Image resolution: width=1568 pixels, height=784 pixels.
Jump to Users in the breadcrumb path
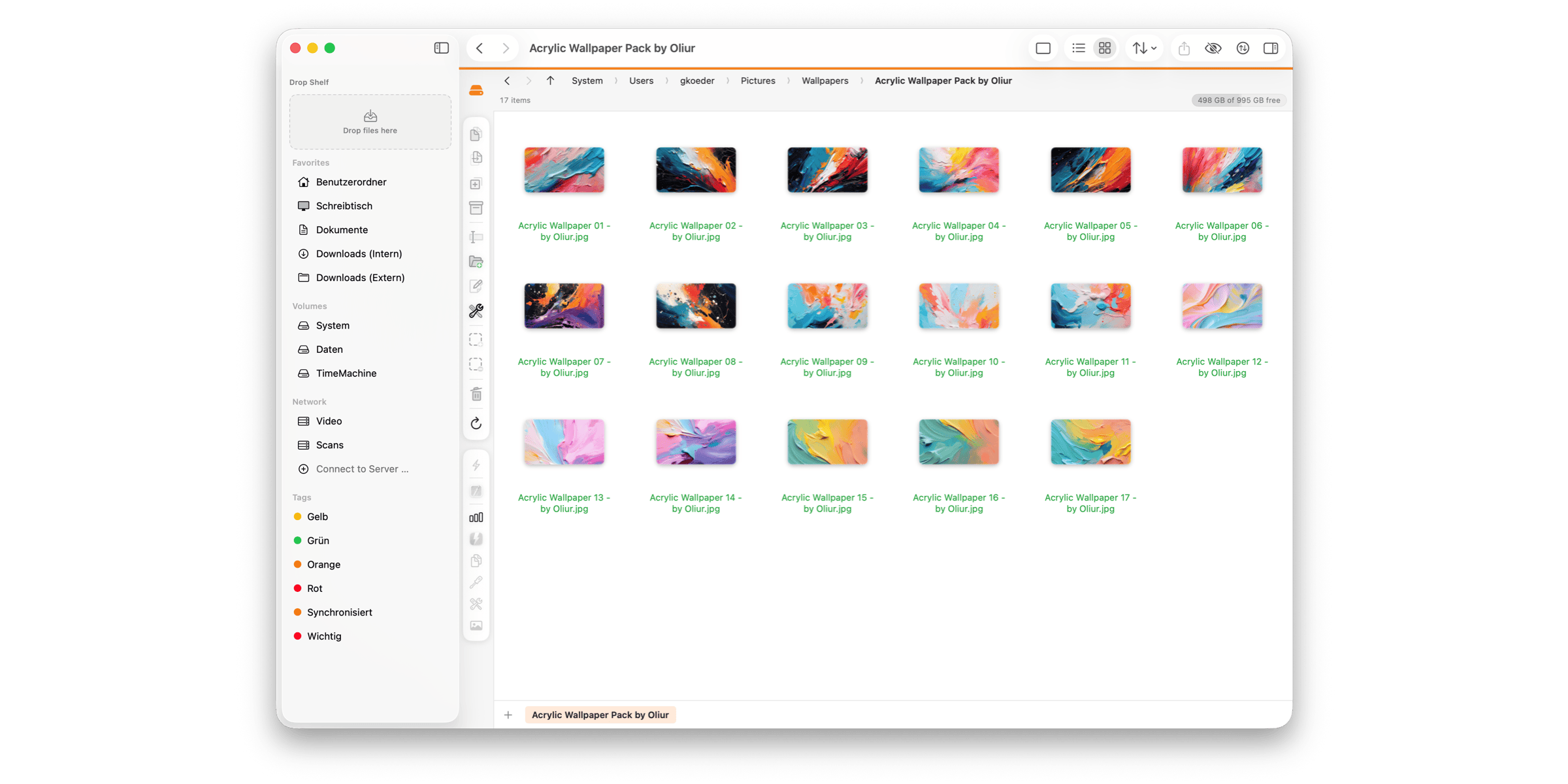point(642,80)
